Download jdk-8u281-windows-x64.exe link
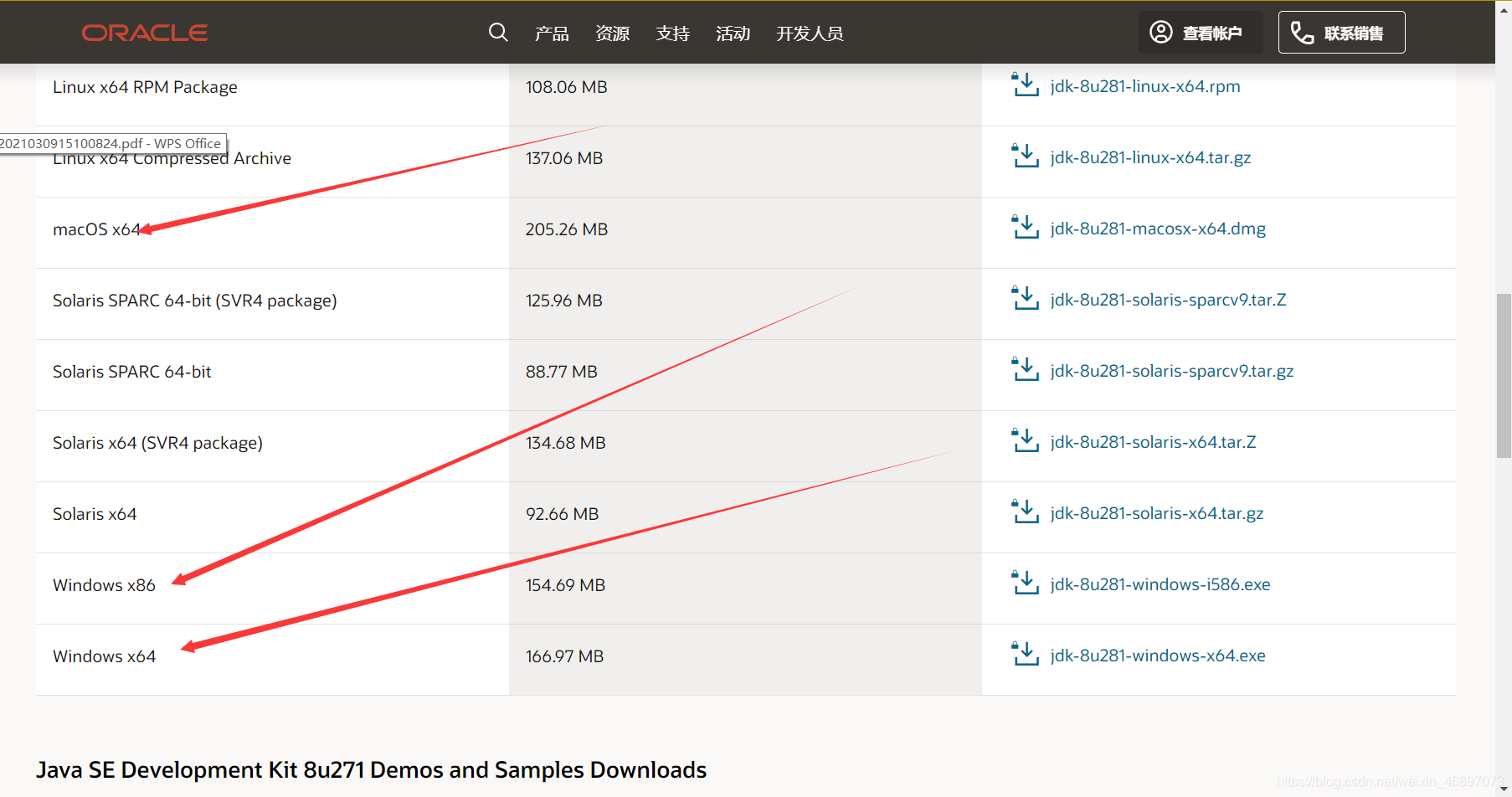1512x797 pixels. [x=1158, y=656]
